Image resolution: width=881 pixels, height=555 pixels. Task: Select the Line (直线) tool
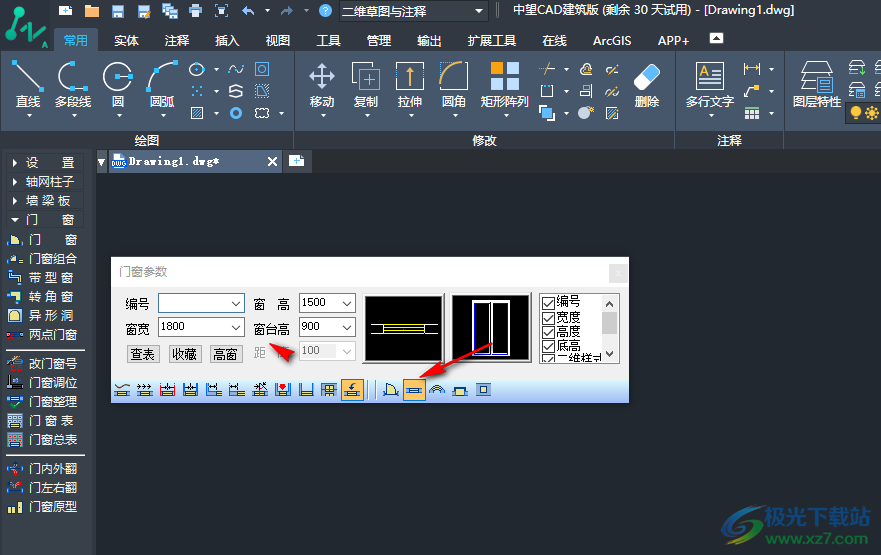pyautogui.click(x=28, y=85)
